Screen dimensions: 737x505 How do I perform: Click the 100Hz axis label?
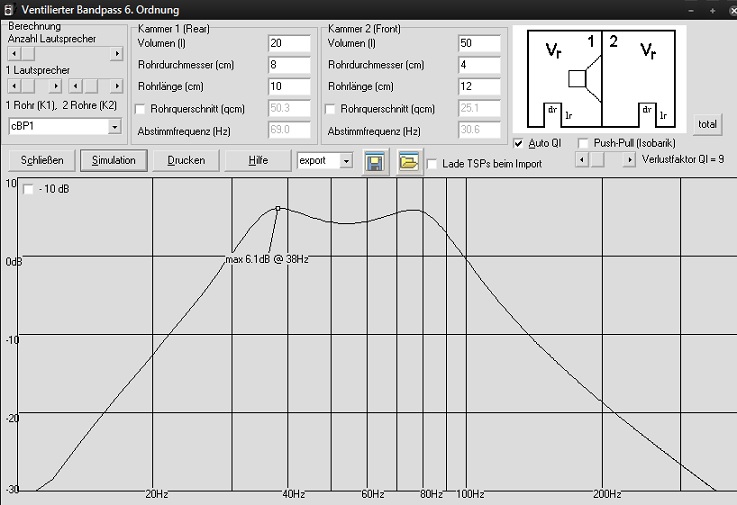[470, 494]
